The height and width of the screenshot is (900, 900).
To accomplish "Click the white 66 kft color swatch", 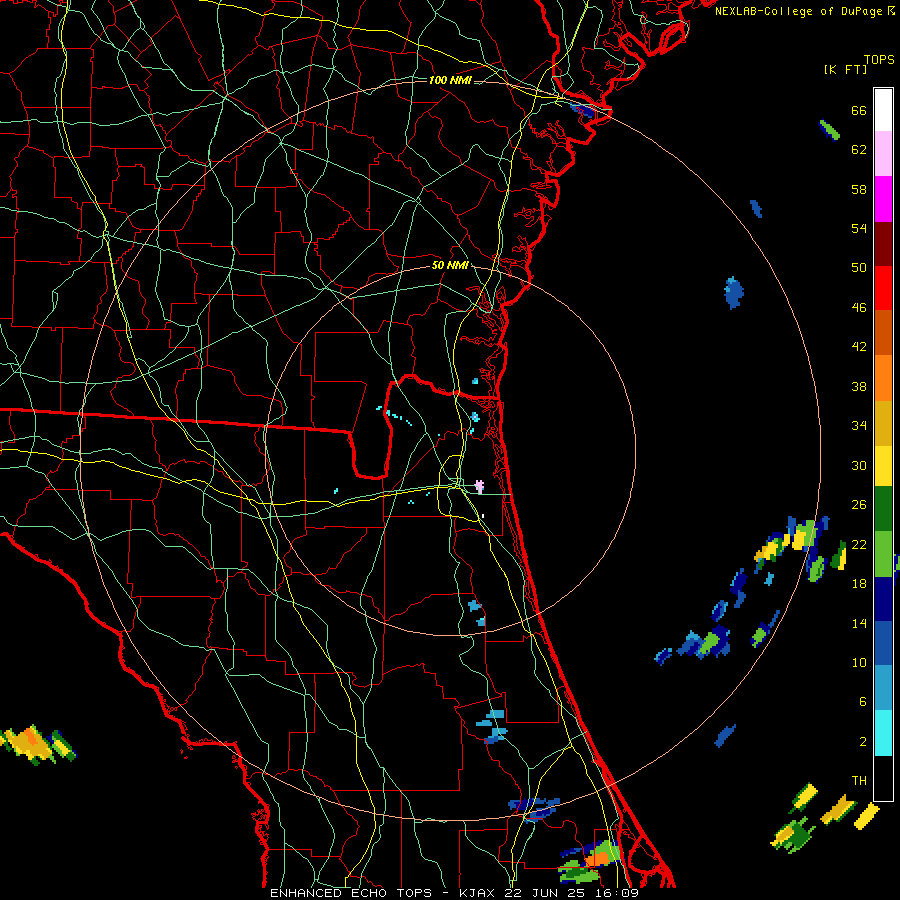I will [x=883, y=110].
